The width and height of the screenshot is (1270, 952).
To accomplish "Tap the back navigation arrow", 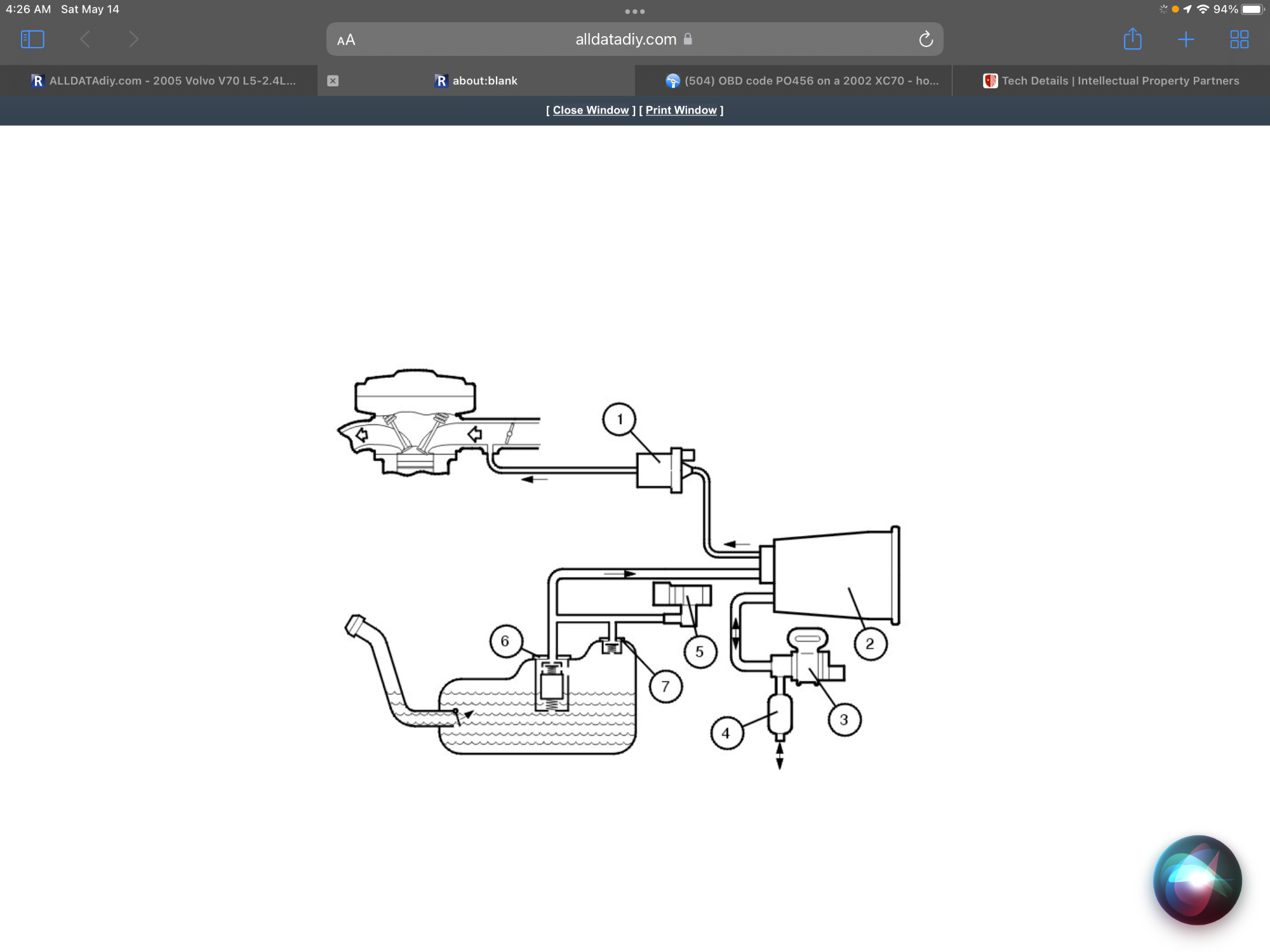I will coord(85,39).
